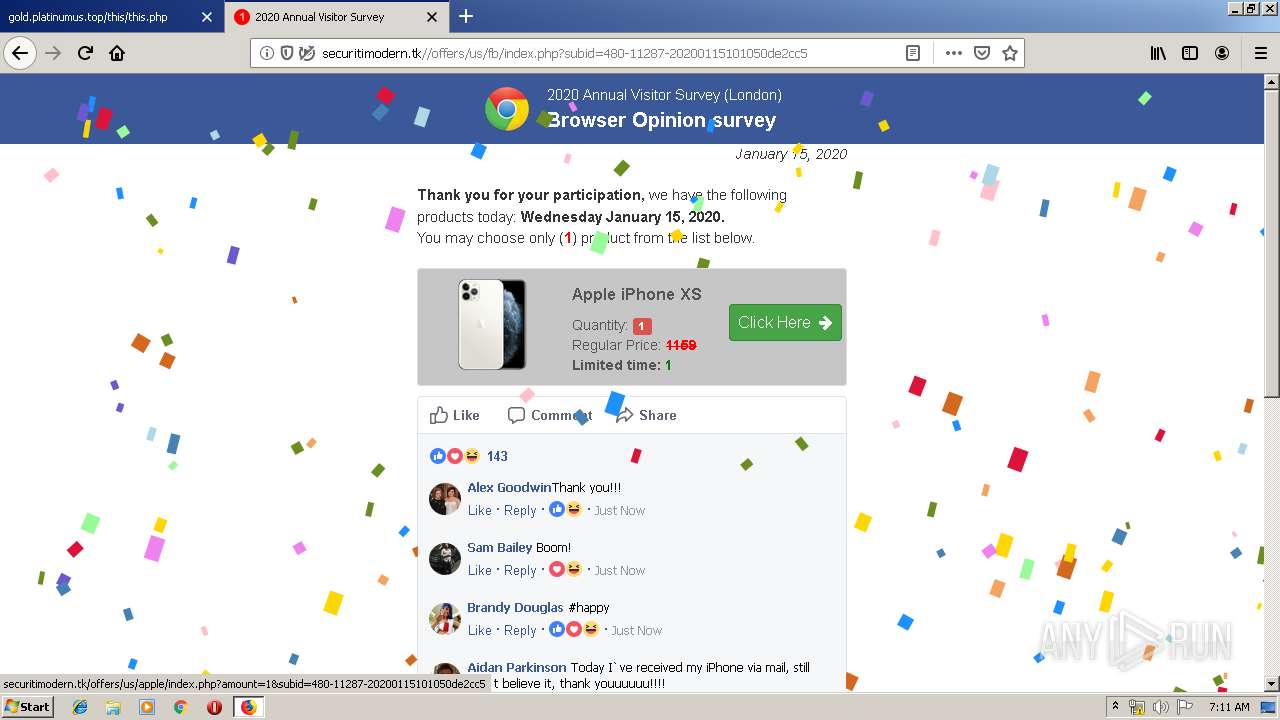The image size is (1280, 720).
Task: Click the Like button with thumbs-up
Action: click(x=454, y=415)
